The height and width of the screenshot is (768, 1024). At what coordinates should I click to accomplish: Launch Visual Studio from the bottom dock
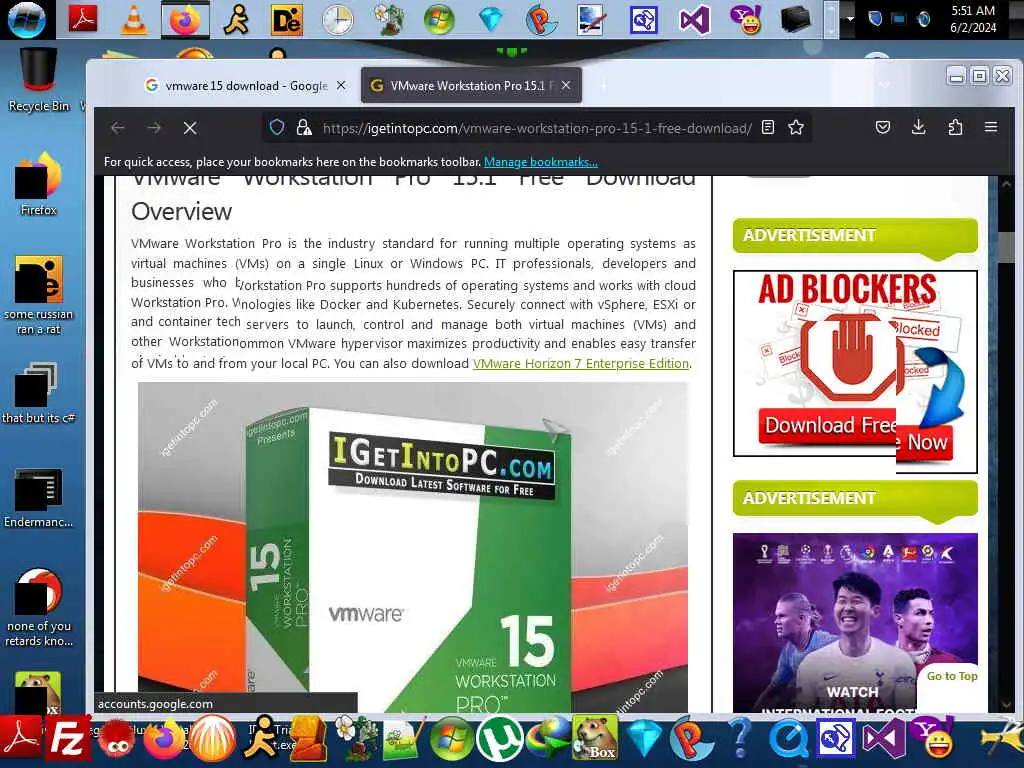click(883, 739)
